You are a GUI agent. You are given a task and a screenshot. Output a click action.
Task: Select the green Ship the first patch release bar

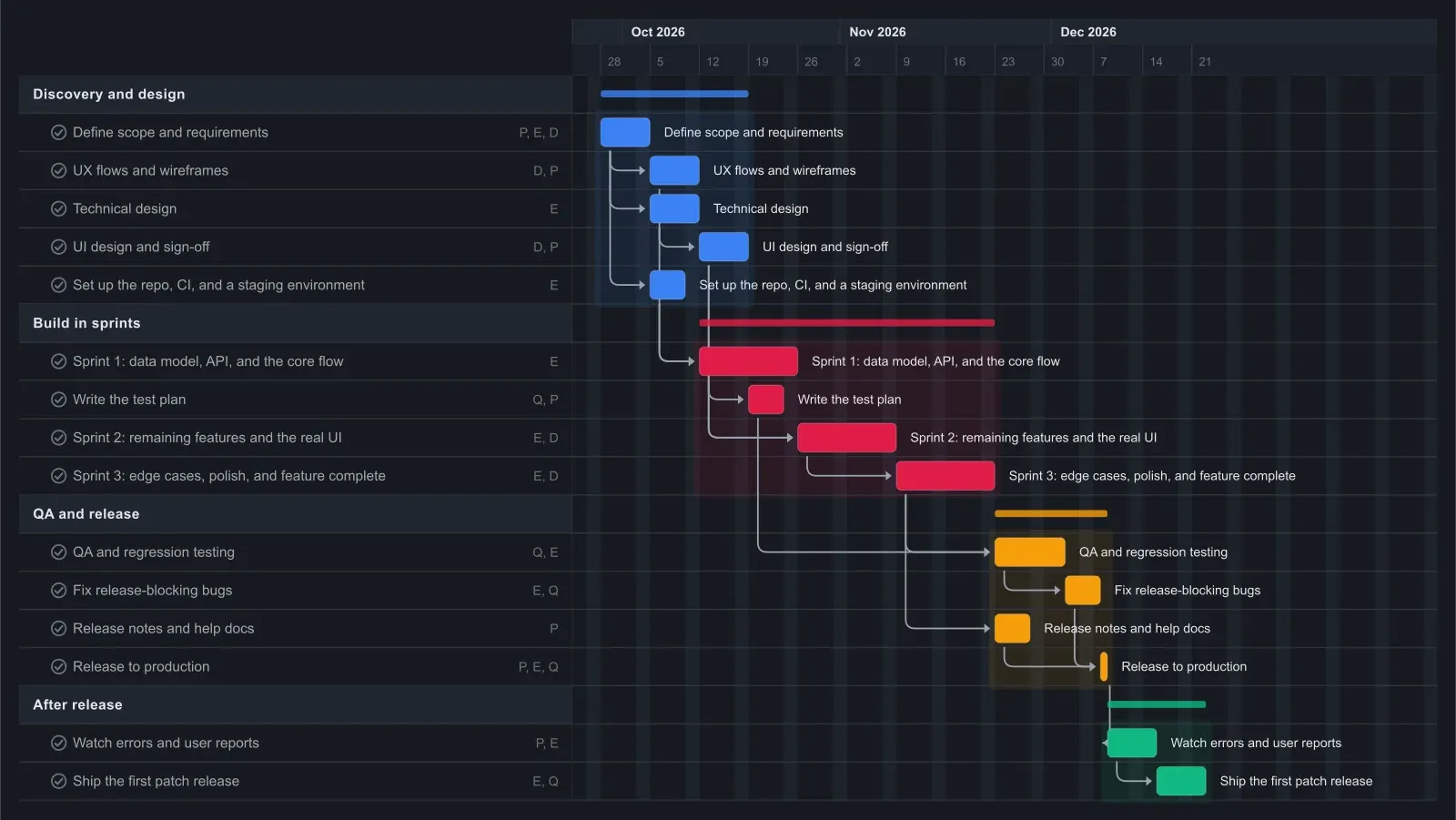[1181, 782]
